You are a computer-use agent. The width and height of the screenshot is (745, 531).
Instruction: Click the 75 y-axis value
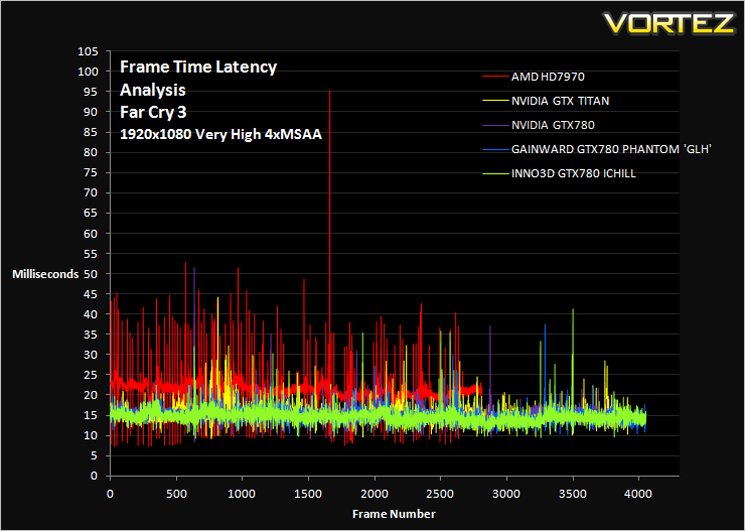90,172
